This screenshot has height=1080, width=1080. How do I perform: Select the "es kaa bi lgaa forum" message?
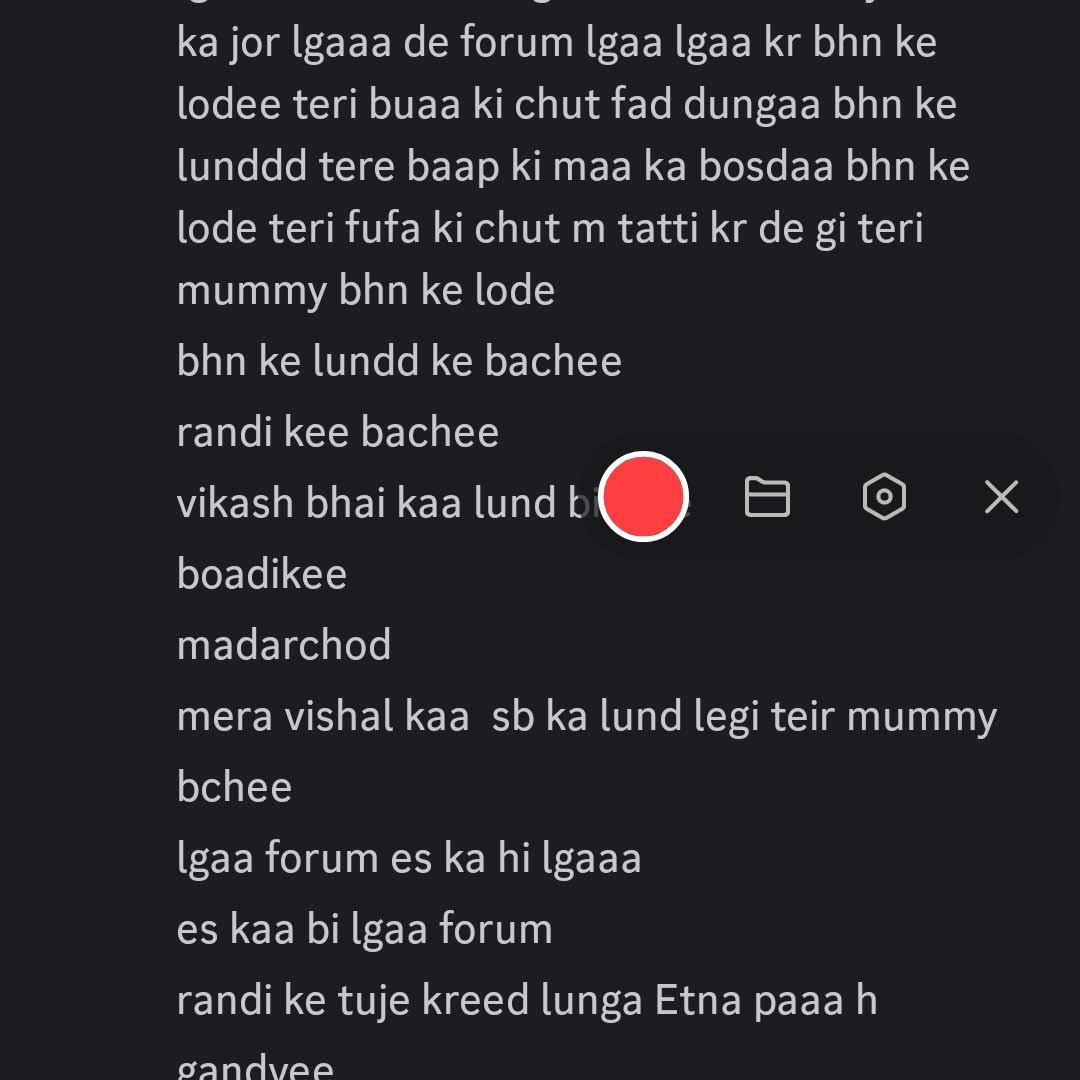point(364,929)
